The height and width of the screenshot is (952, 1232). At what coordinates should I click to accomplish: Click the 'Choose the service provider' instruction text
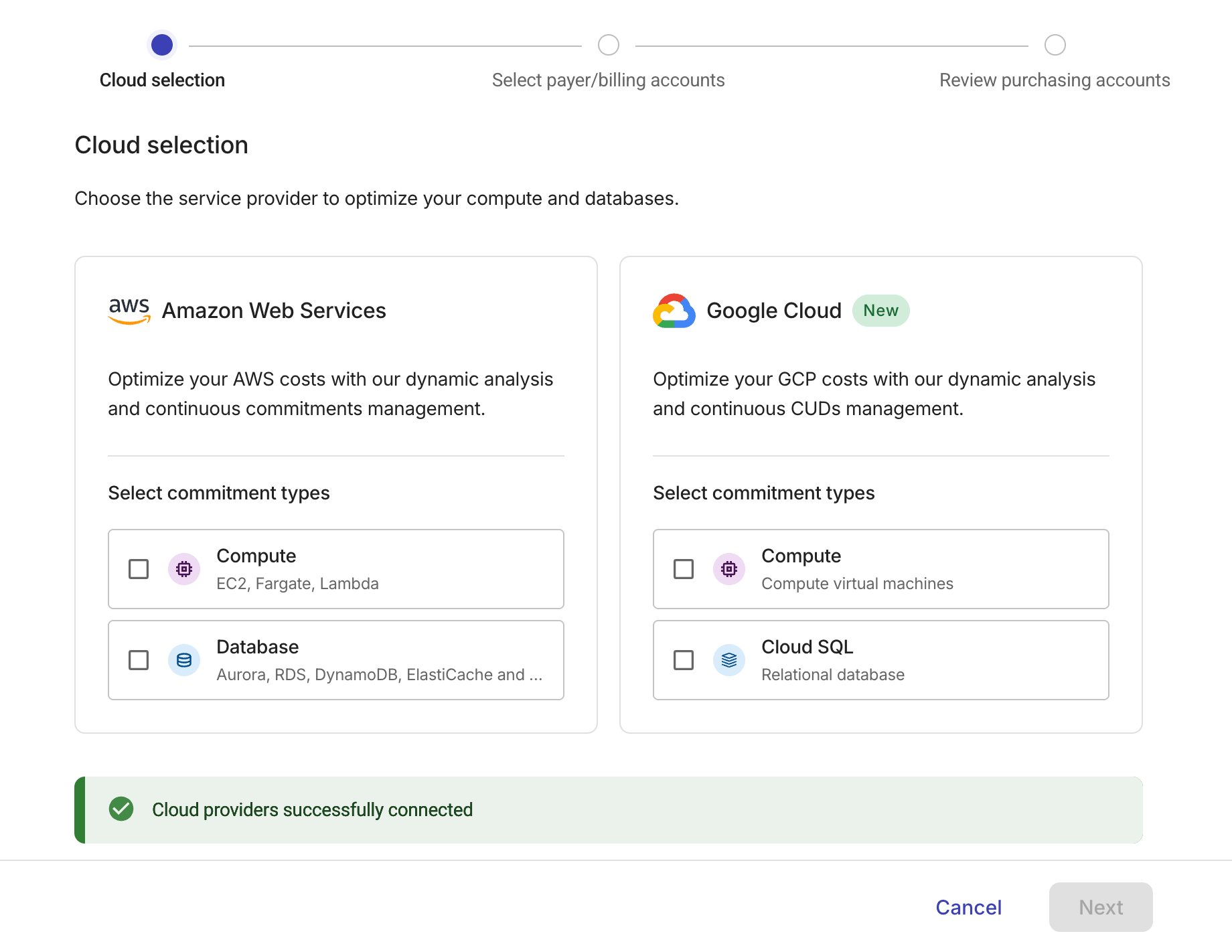coord(377,198)
